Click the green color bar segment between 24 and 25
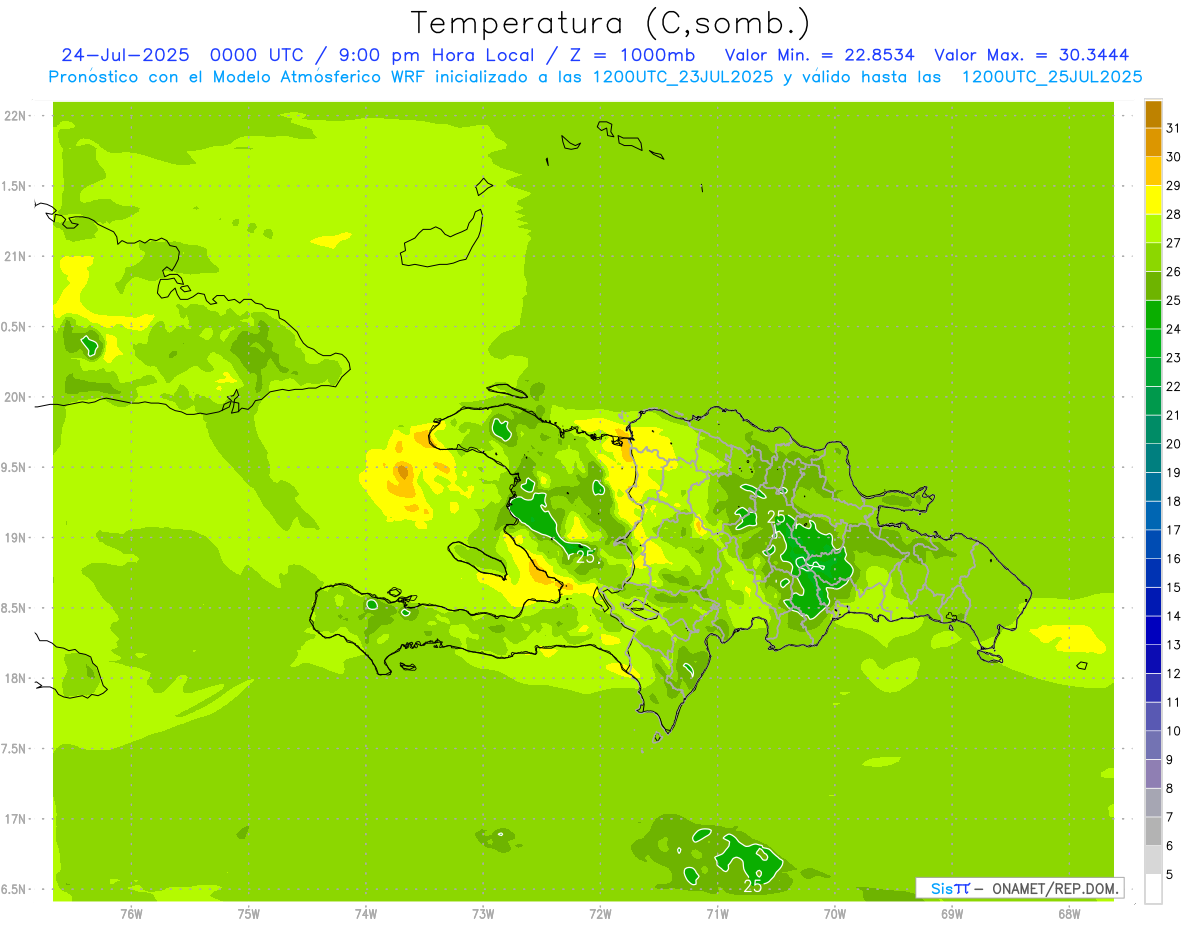The height and width of the screenshot is (927, 1200). click(1153, 314)
